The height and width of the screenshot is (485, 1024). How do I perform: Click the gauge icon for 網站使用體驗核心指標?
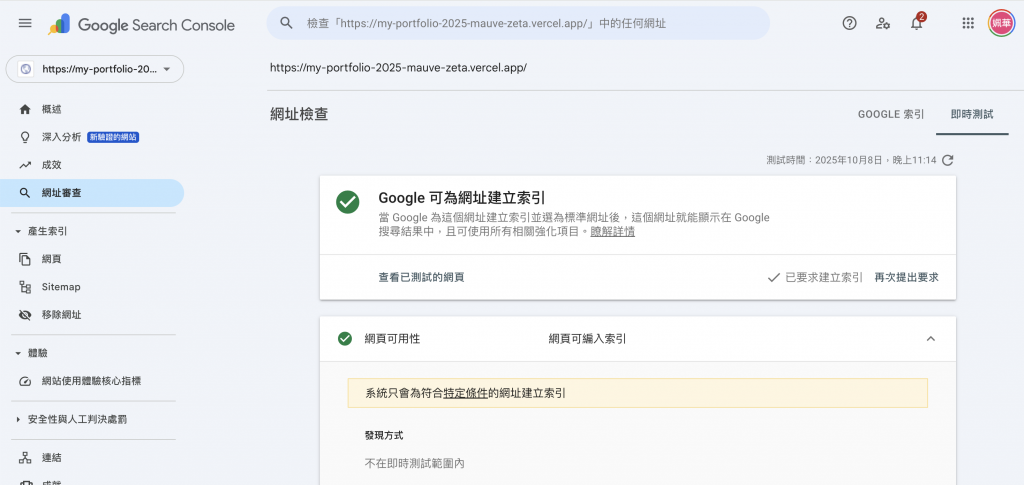[25, 381]
